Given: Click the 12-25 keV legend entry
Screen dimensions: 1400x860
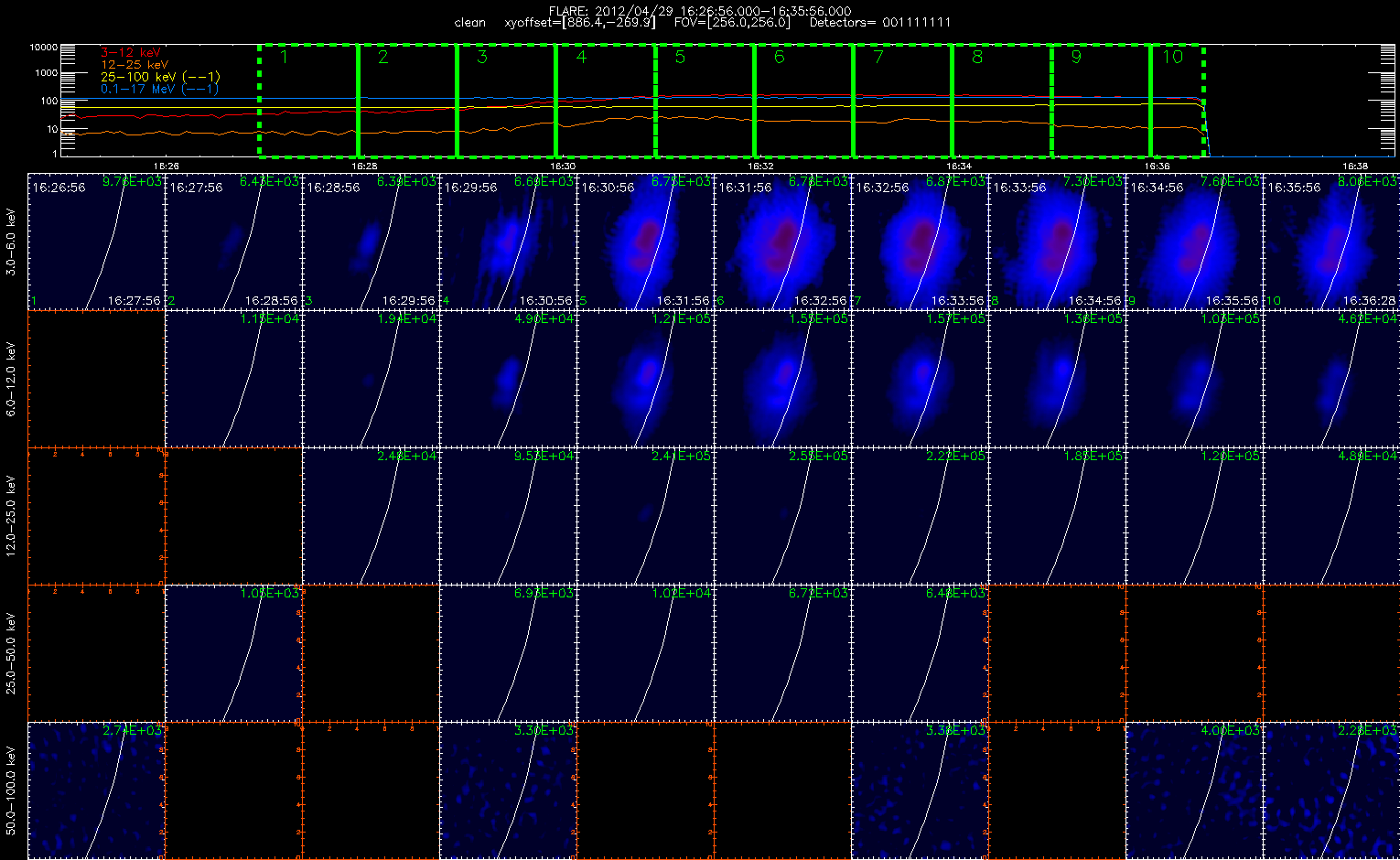Looking at the screenshot, I should pos(134,66).
